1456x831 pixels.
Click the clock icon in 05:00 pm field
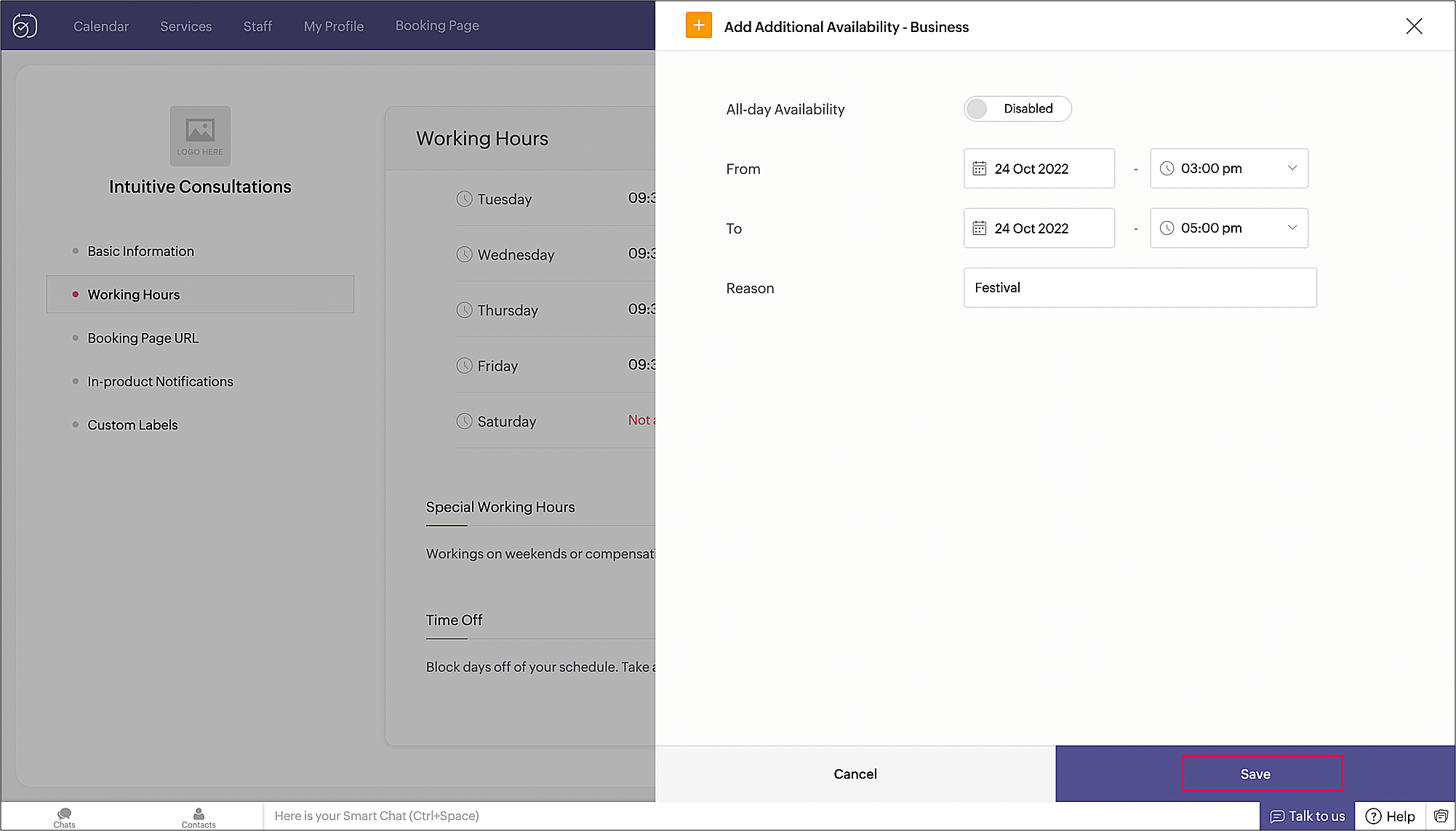point(1167,228)
